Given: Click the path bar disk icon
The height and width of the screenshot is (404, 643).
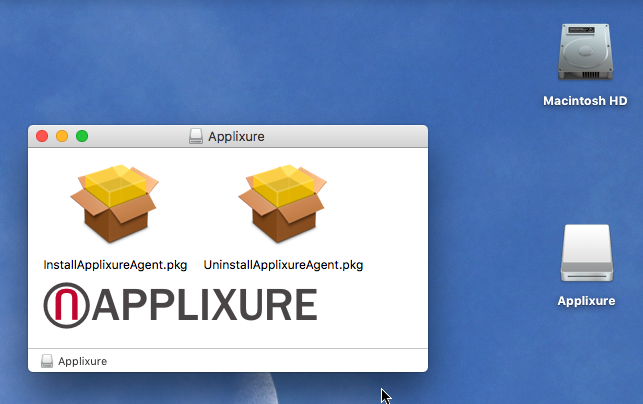Looking at the screenshot, I should click(47, 361).
